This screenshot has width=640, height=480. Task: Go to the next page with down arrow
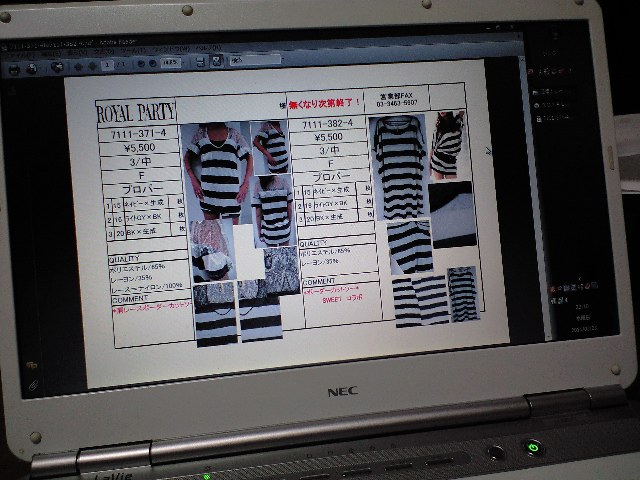click(x=93, y=66)
